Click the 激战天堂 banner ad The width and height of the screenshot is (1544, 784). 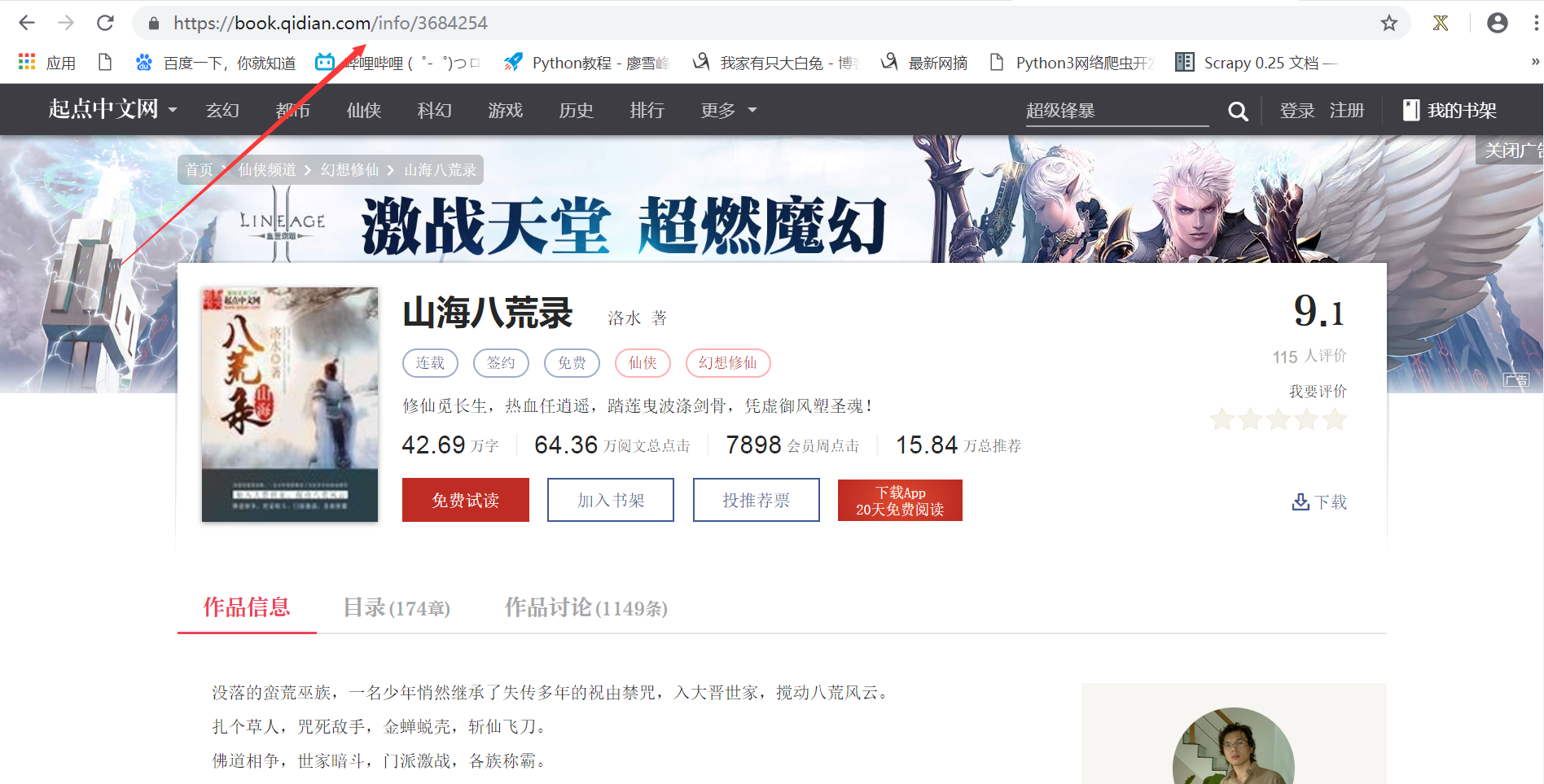point(624,225)
